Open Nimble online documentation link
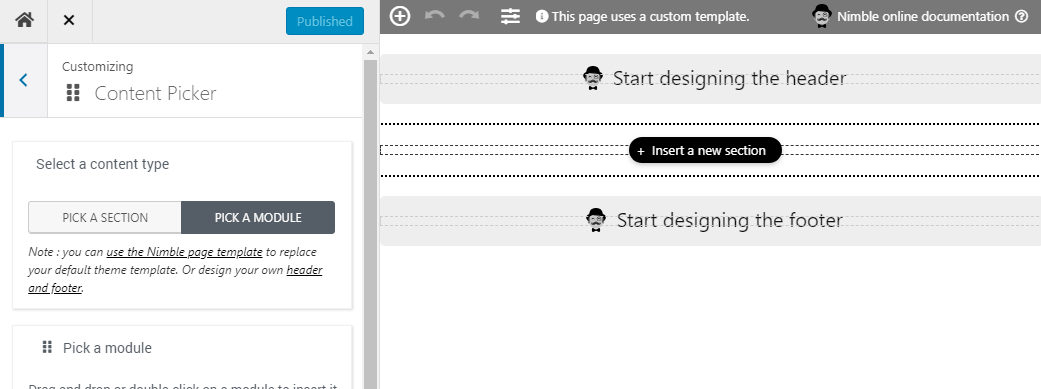The width and height of the screenshot is (1041, 389). pos(923,17)
